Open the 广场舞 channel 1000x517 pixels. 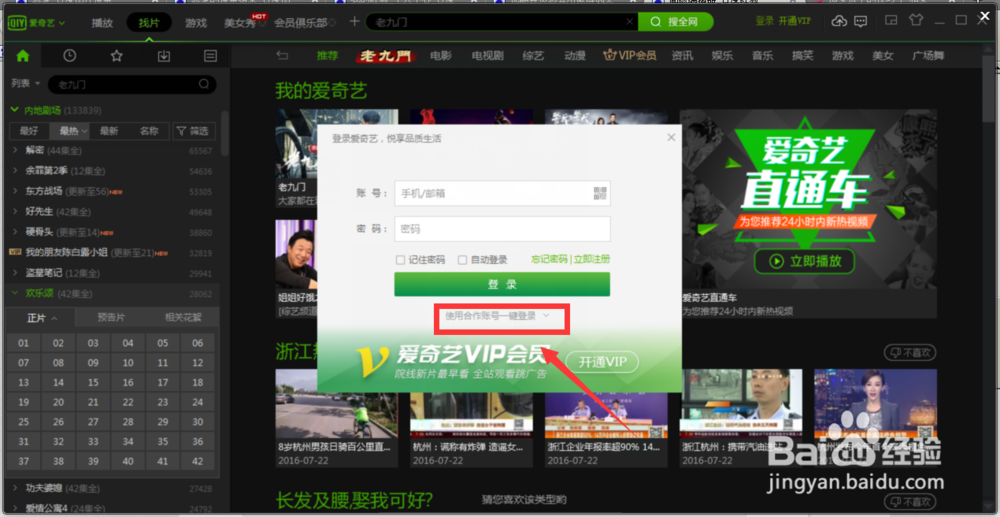(x=928, y=55)
